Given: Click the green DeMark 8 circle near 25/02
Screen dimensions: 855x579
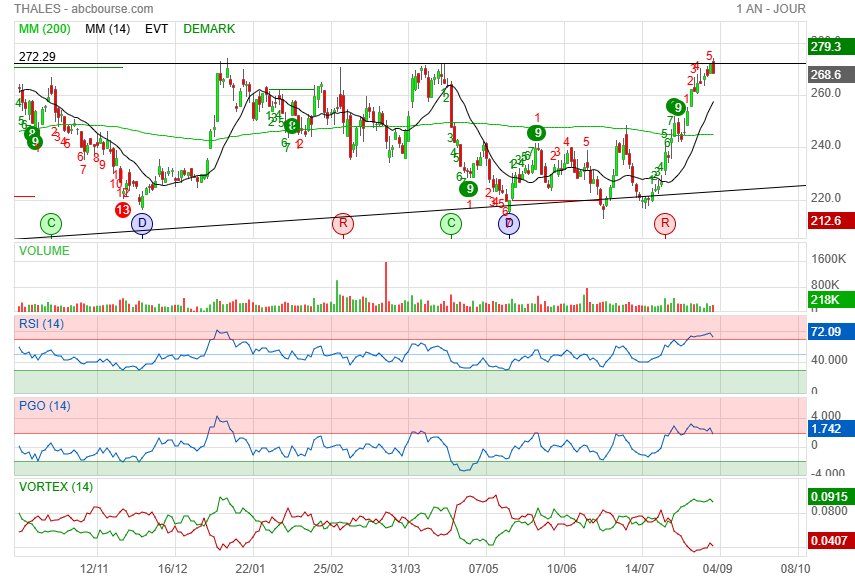Looking at the screenshot, I should pyautogui.click(x=292, y=126).
